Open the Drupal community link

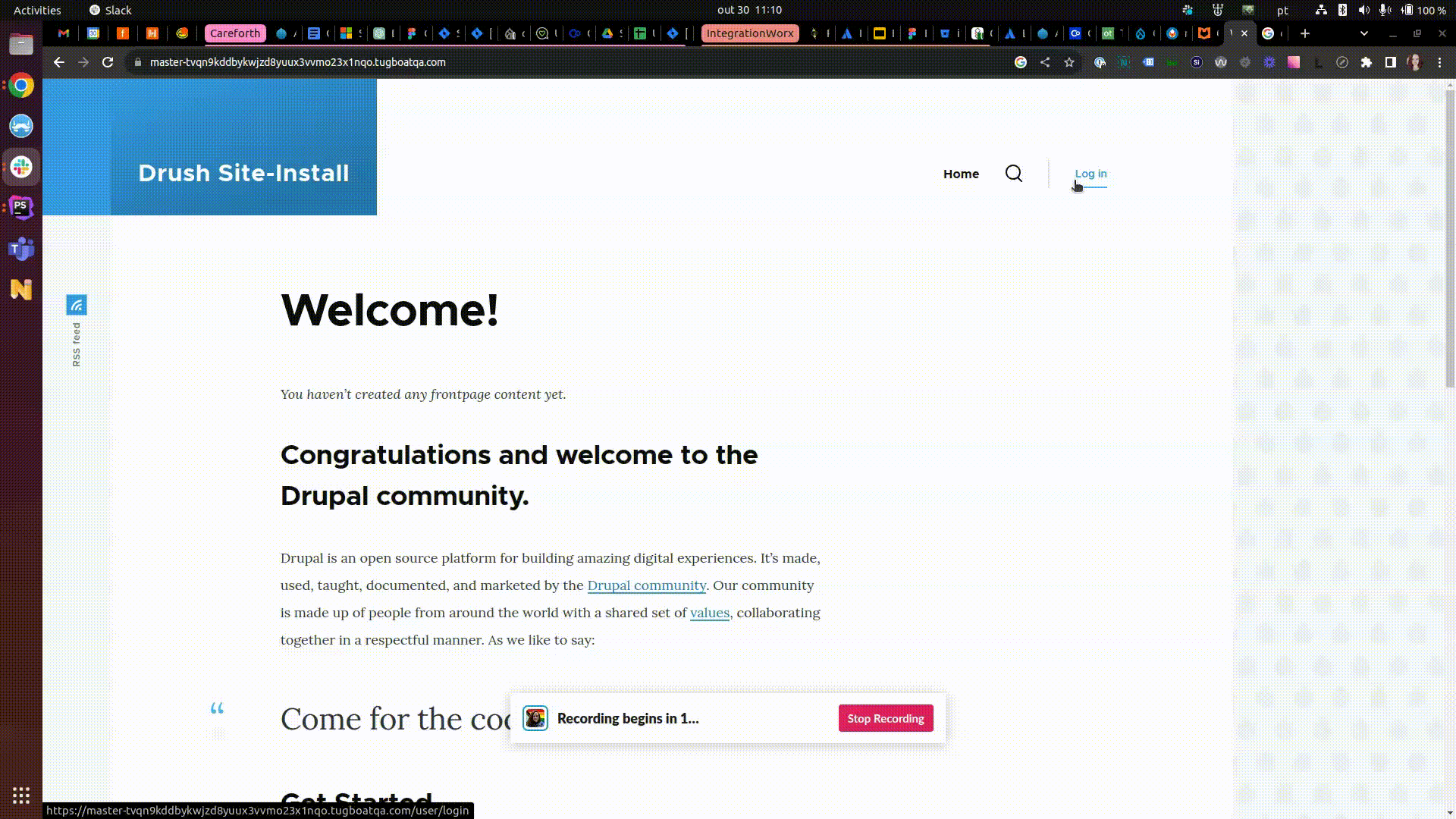646,585
